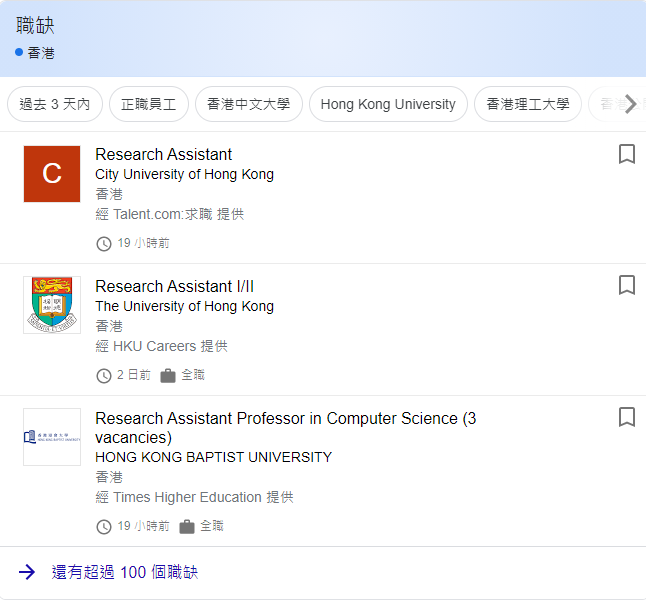Open the Research Assistant job title
This screenshot has height=601, width=646.
pos(164,154)
